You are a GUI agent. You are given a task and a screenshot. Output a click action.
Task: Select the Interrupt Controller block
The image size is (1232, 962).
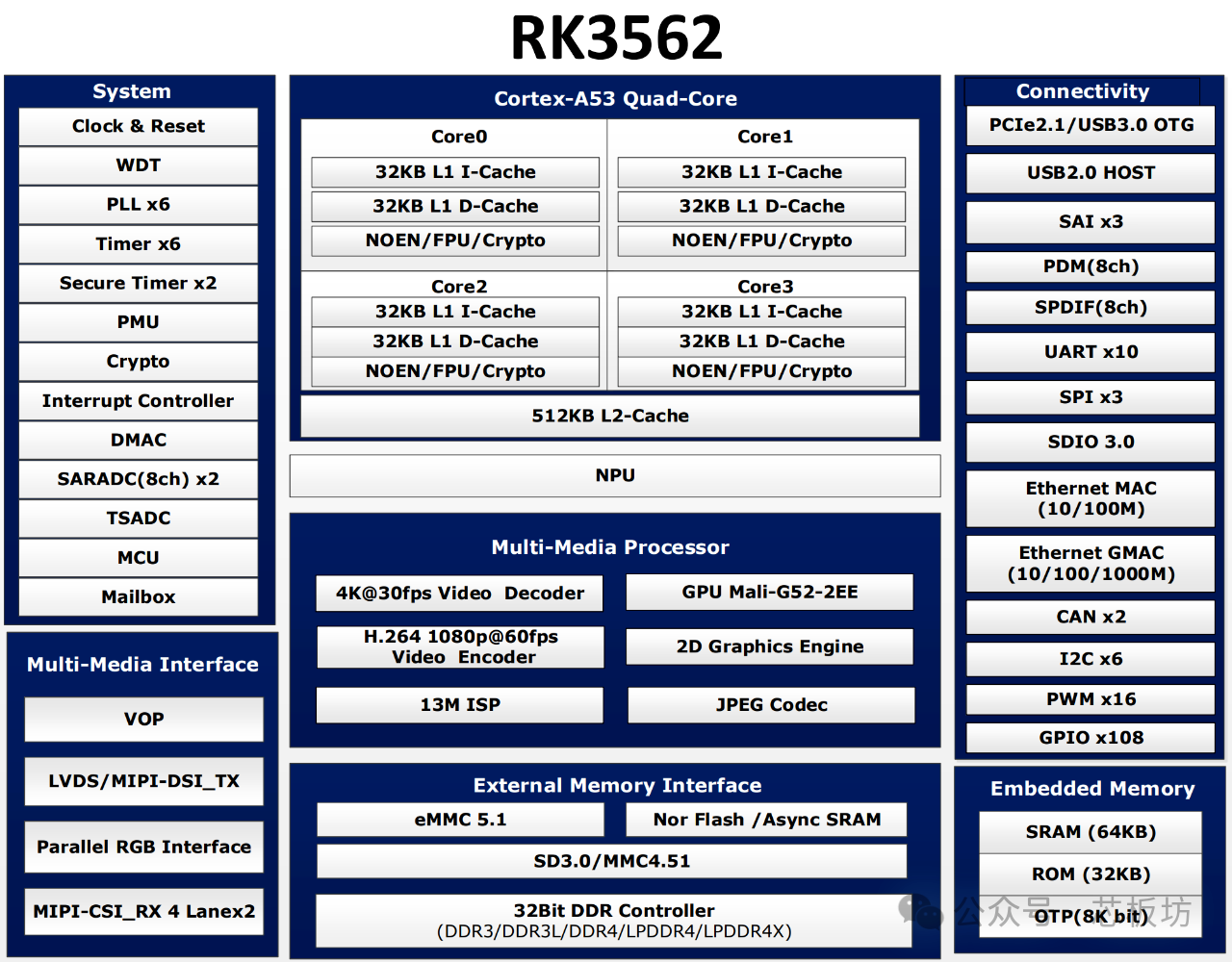pos(139,401)
